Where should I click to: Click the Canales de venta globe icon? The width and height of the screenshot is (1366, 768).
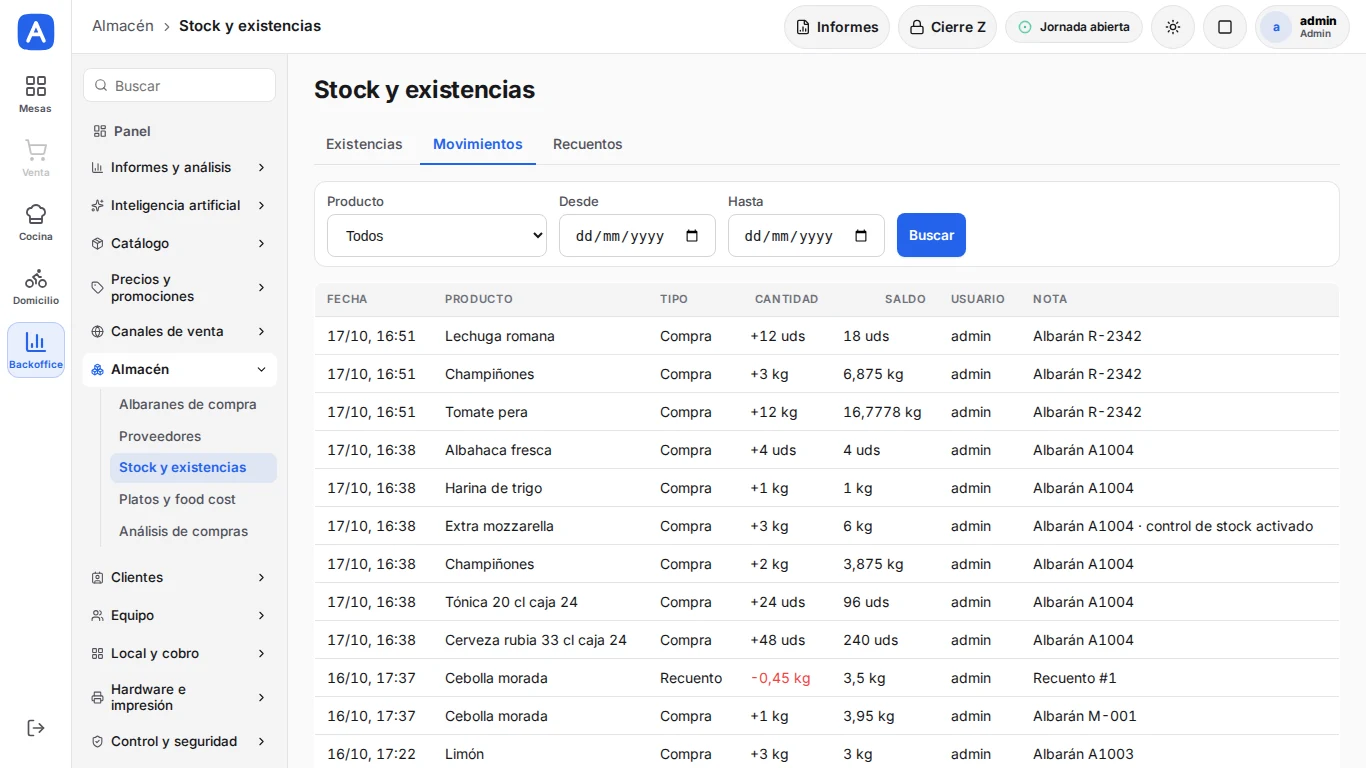tap(97, 331)
